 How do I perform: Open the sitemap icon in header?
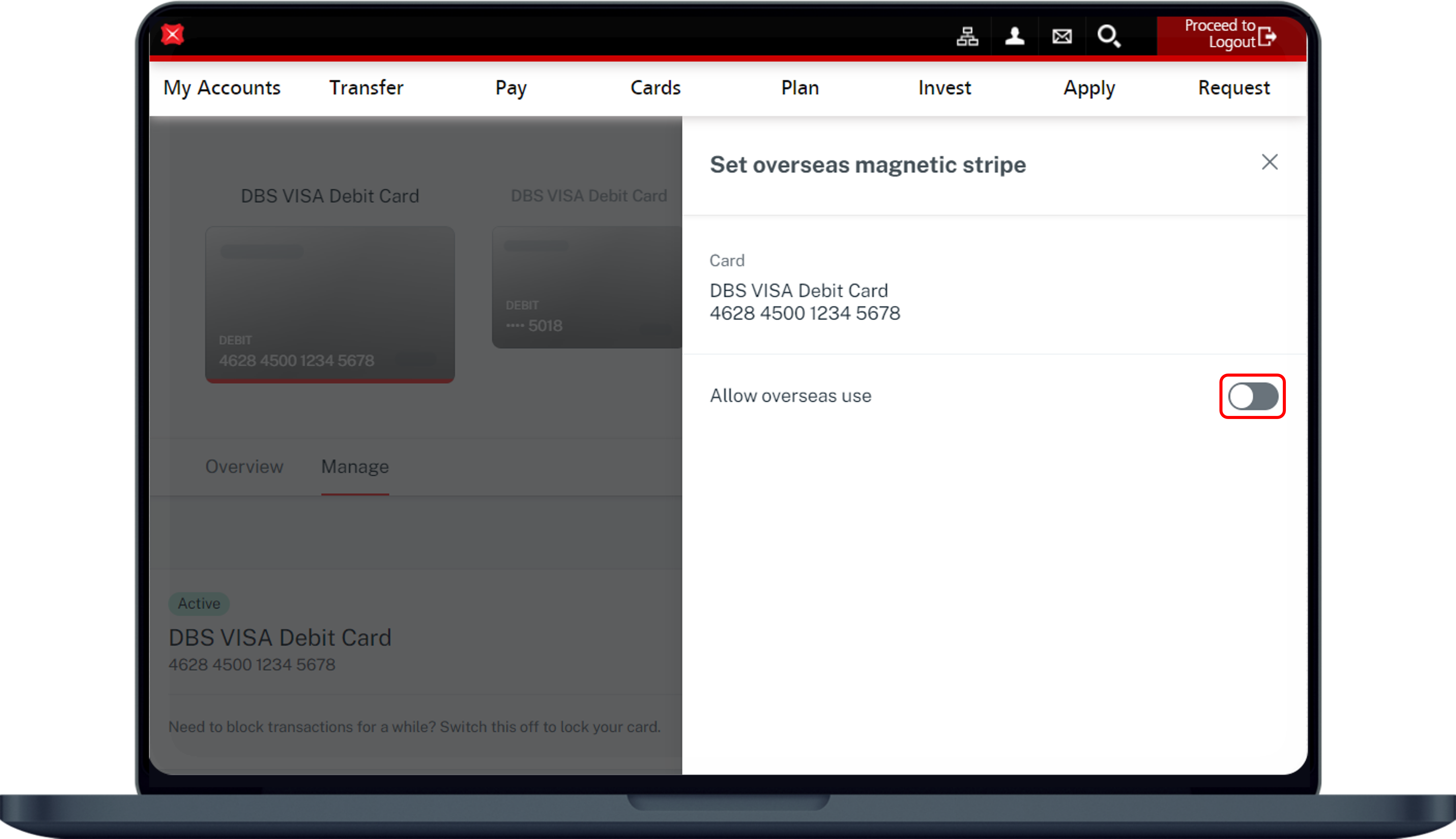[967, 36]
